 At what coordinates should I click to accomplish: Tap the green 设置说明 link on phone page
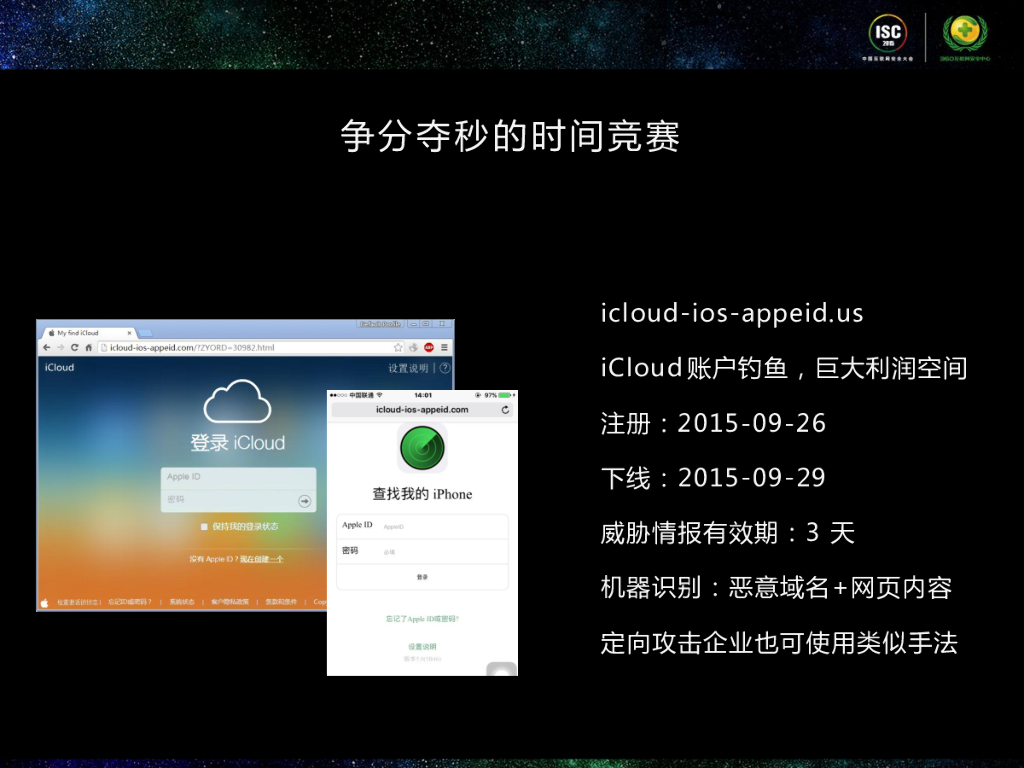pyautogui.click(x=422, y=647)
